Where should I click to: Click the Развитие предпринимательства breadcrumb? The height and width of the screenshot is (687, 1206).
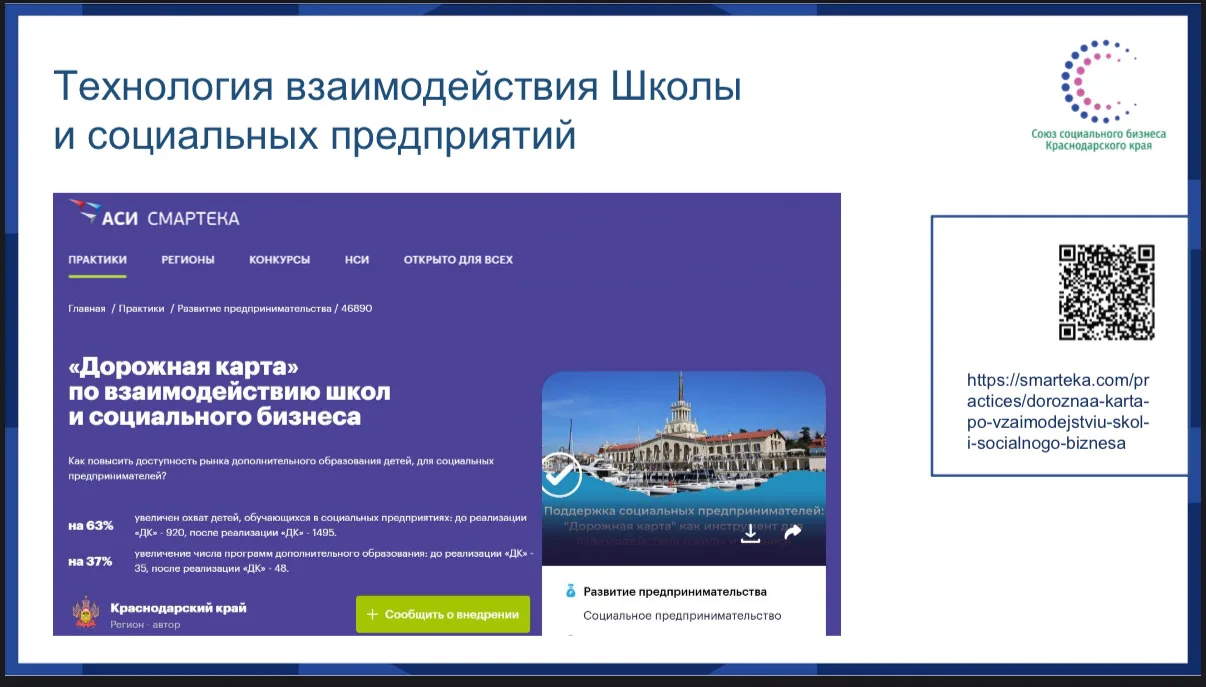pyautogui.click(x=254, y=309)
